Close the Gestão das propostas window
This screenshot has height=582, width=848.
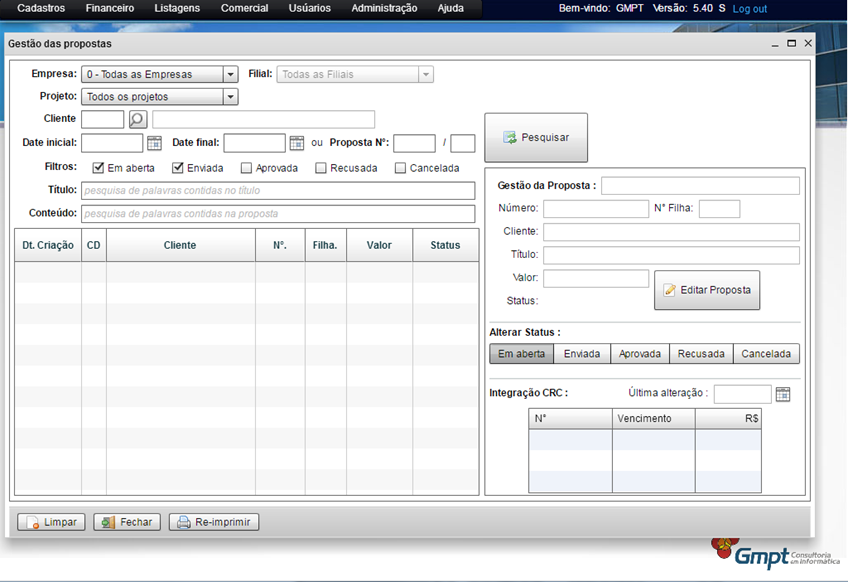[808, 43]
